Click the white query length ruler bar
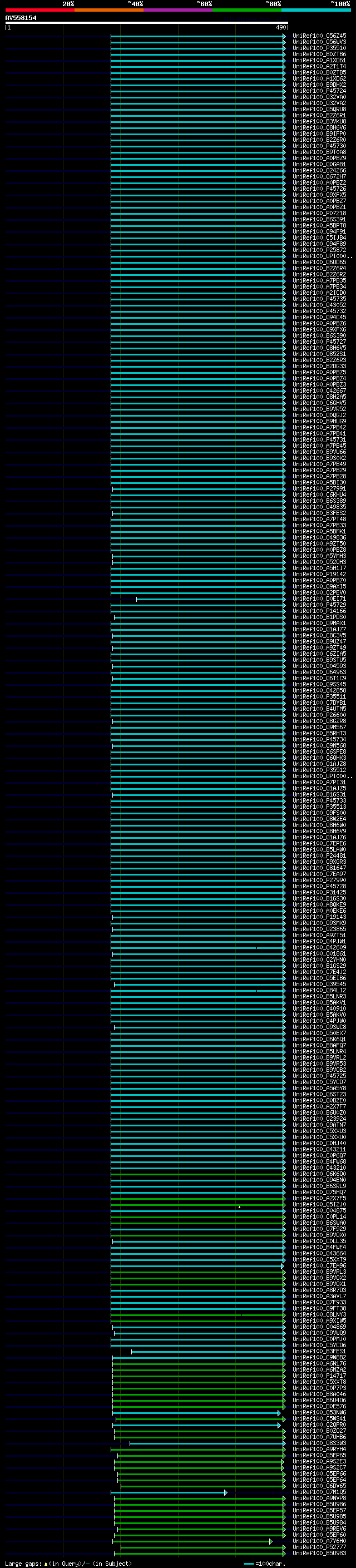The image size is (356, 1568). click(146, 22)
